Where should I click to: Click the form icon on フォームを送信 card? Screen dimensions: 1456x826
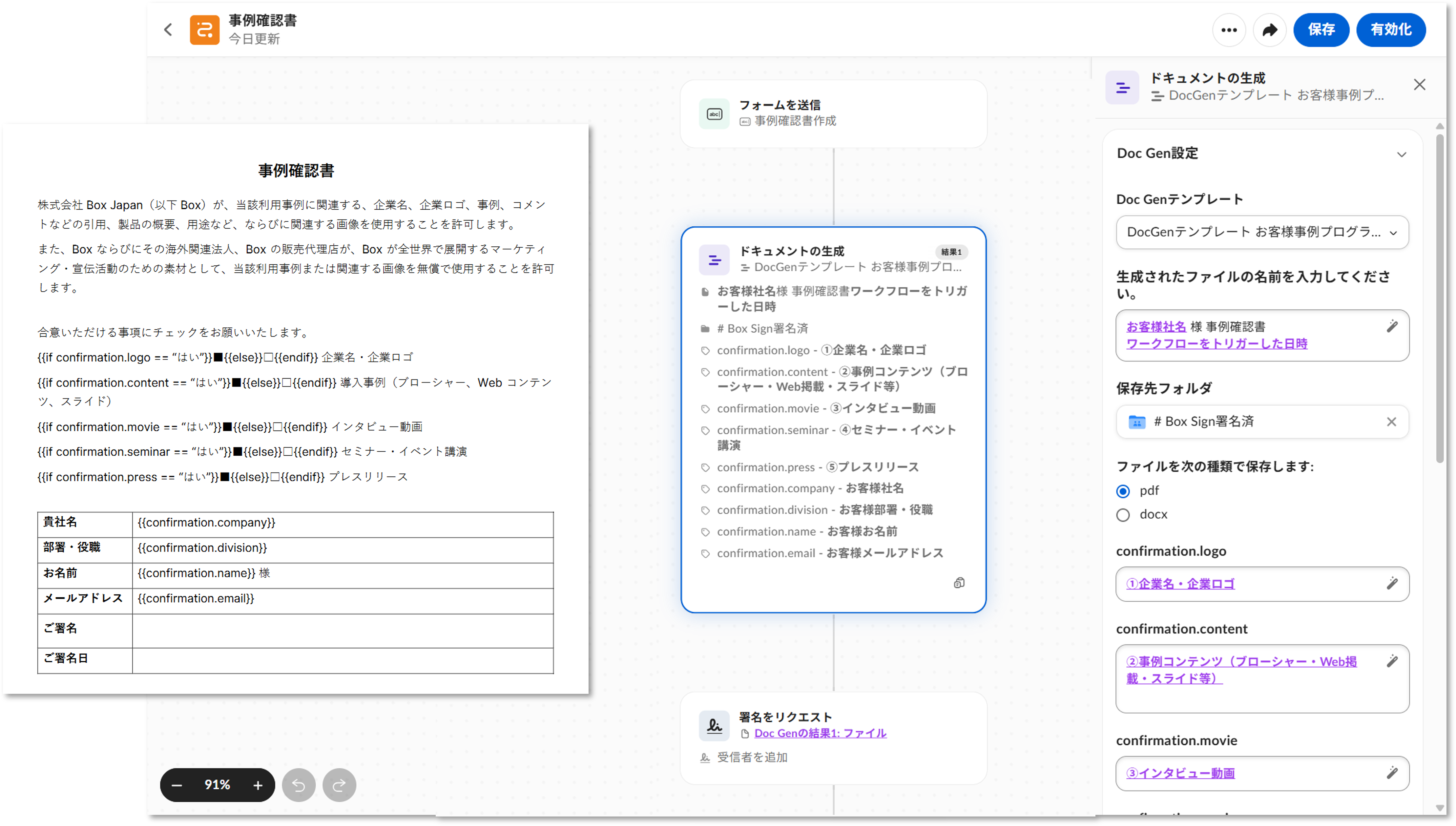714,114
